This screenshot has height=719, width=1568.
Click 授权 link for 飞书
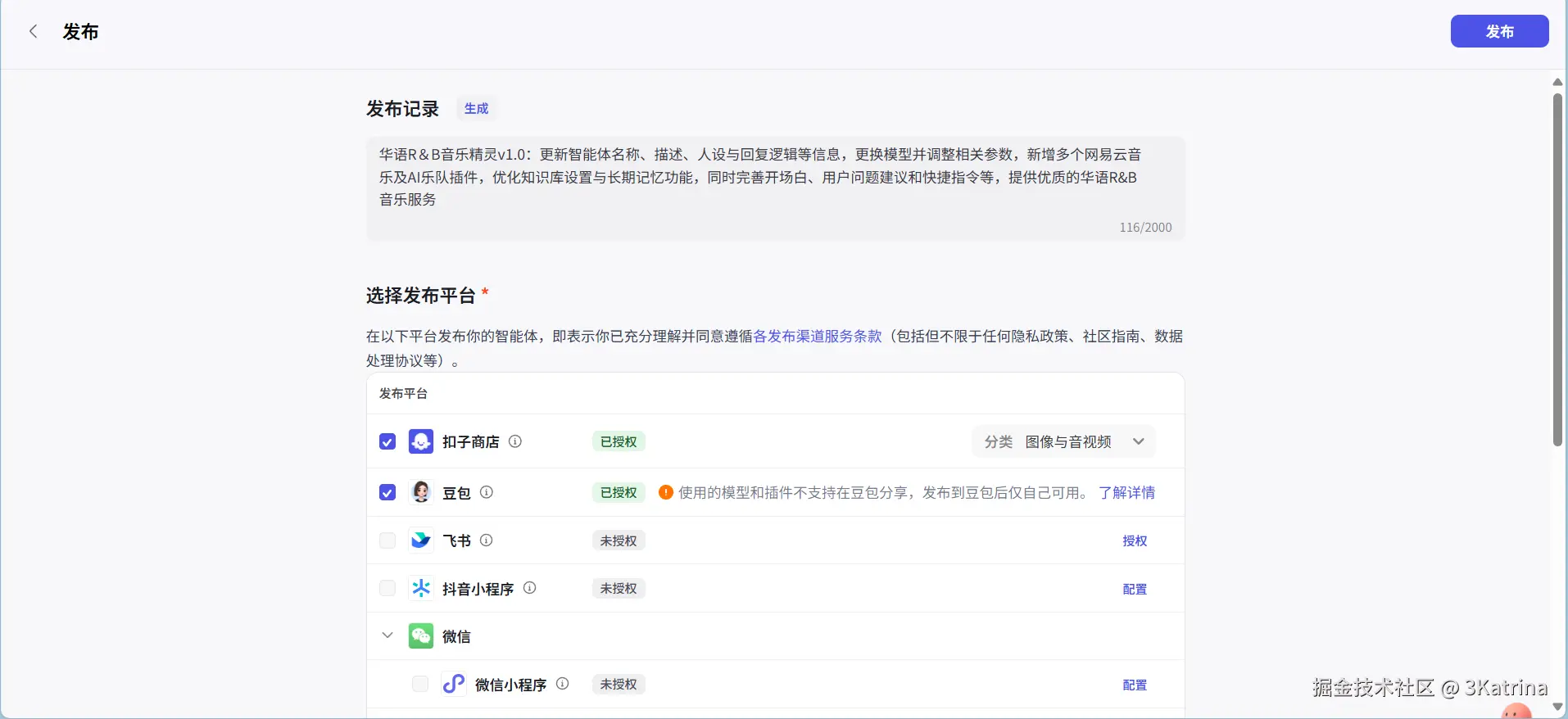point(1135,540)
